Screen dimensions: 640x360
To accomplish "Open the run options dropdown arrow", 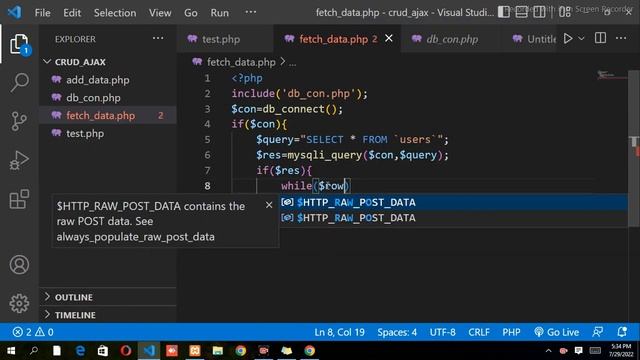I will 581,39.
